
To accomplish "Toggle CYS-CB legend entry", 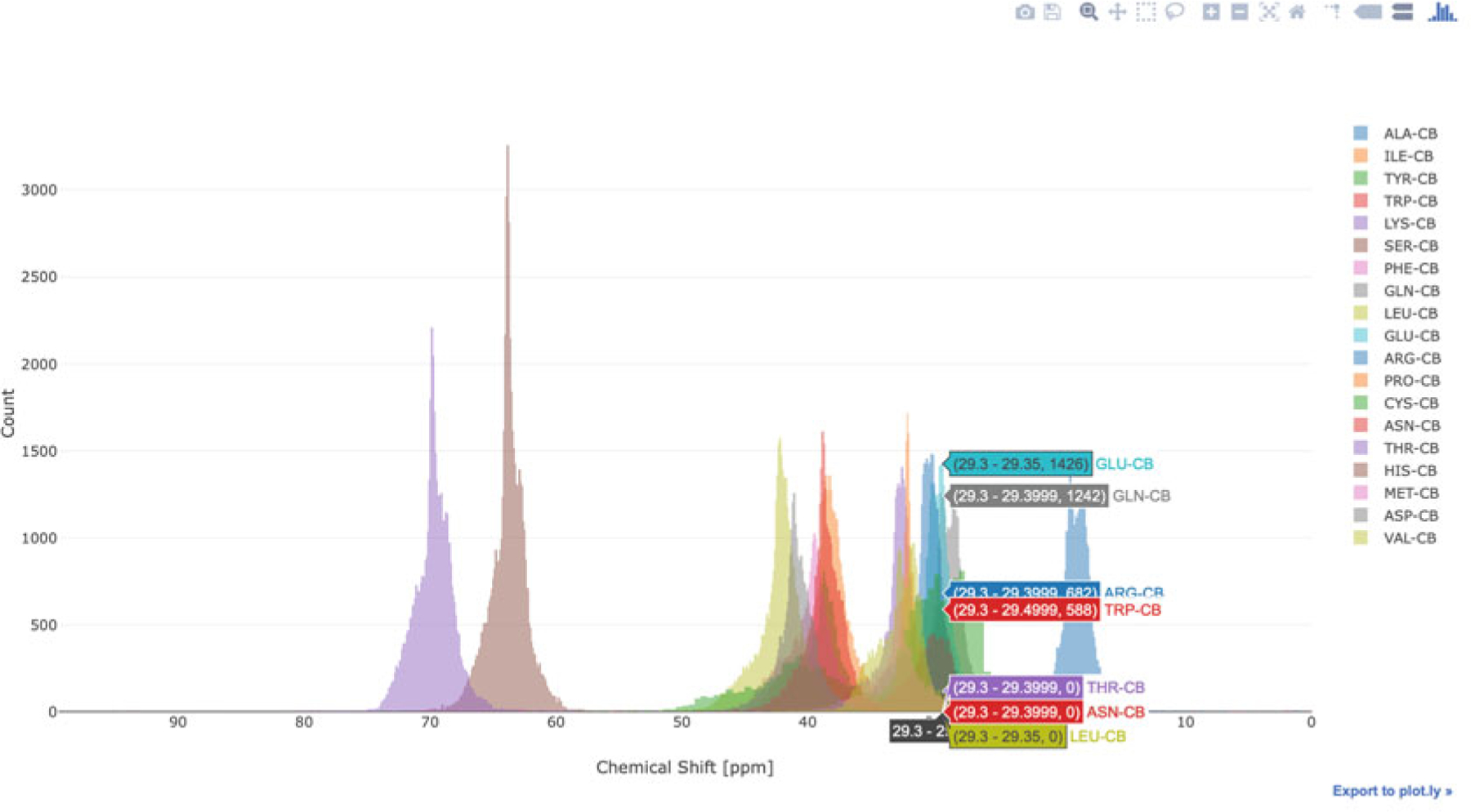I will (1397, 403).
